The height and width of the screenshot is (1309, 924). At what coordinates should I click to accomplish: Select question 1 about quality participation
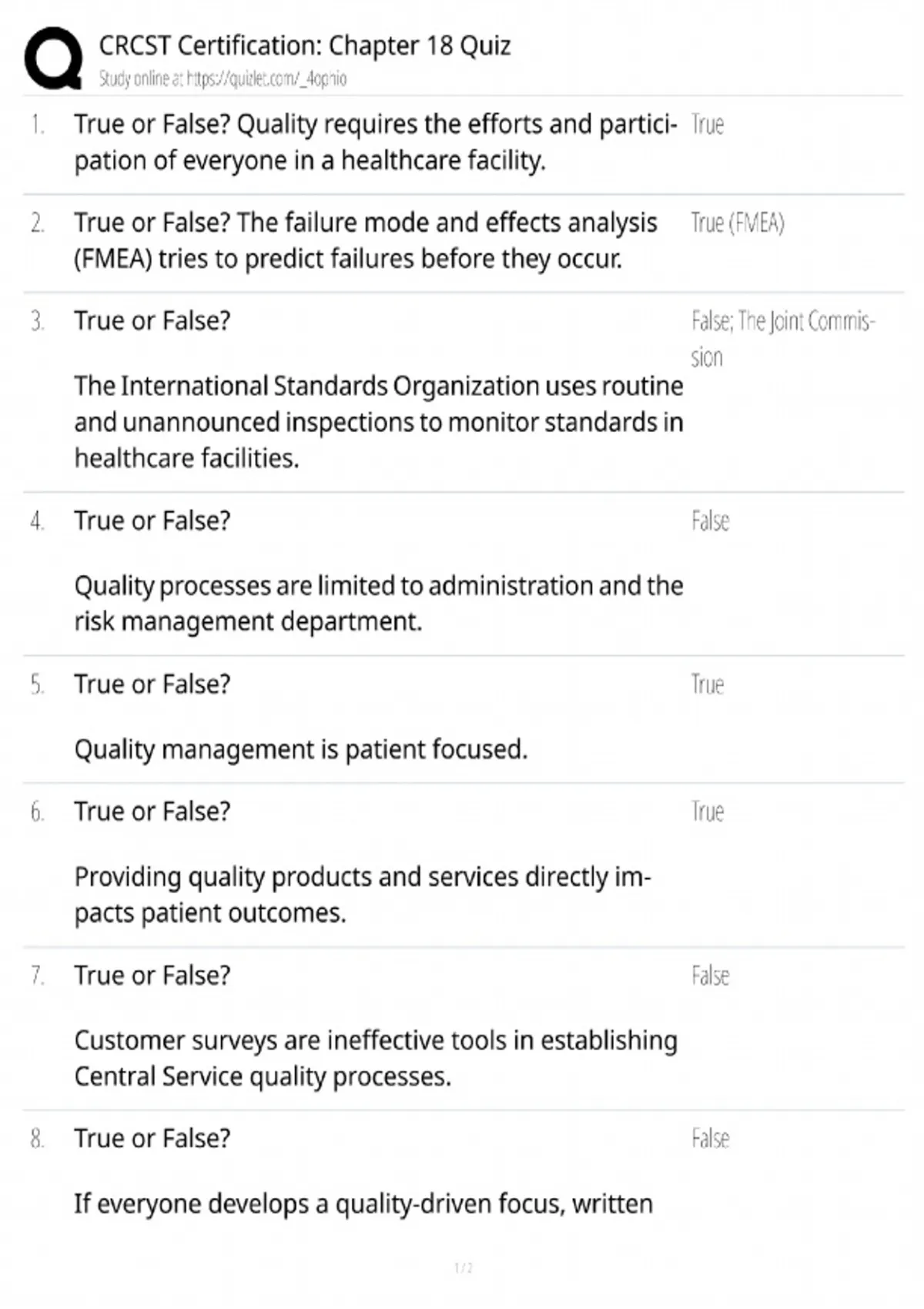coord(375,142)
